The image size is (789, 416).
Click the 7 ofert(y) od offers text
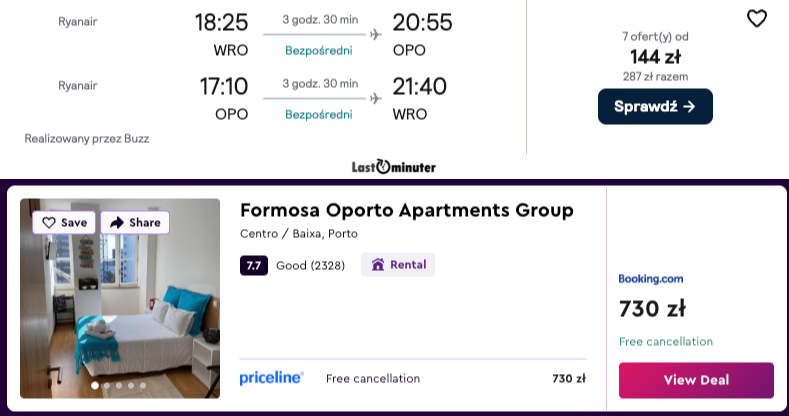(655, 37)
